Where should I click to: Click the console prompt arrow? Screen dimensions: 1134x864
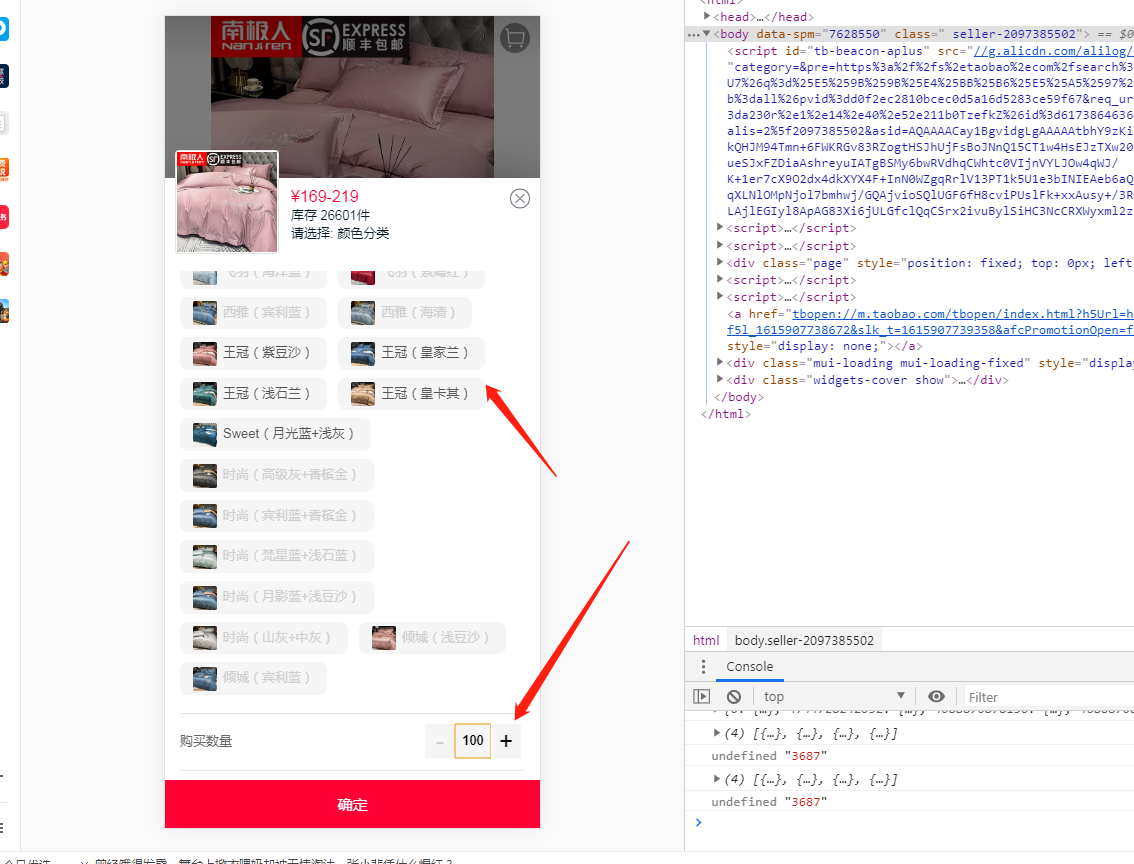[x=698, y=822]
